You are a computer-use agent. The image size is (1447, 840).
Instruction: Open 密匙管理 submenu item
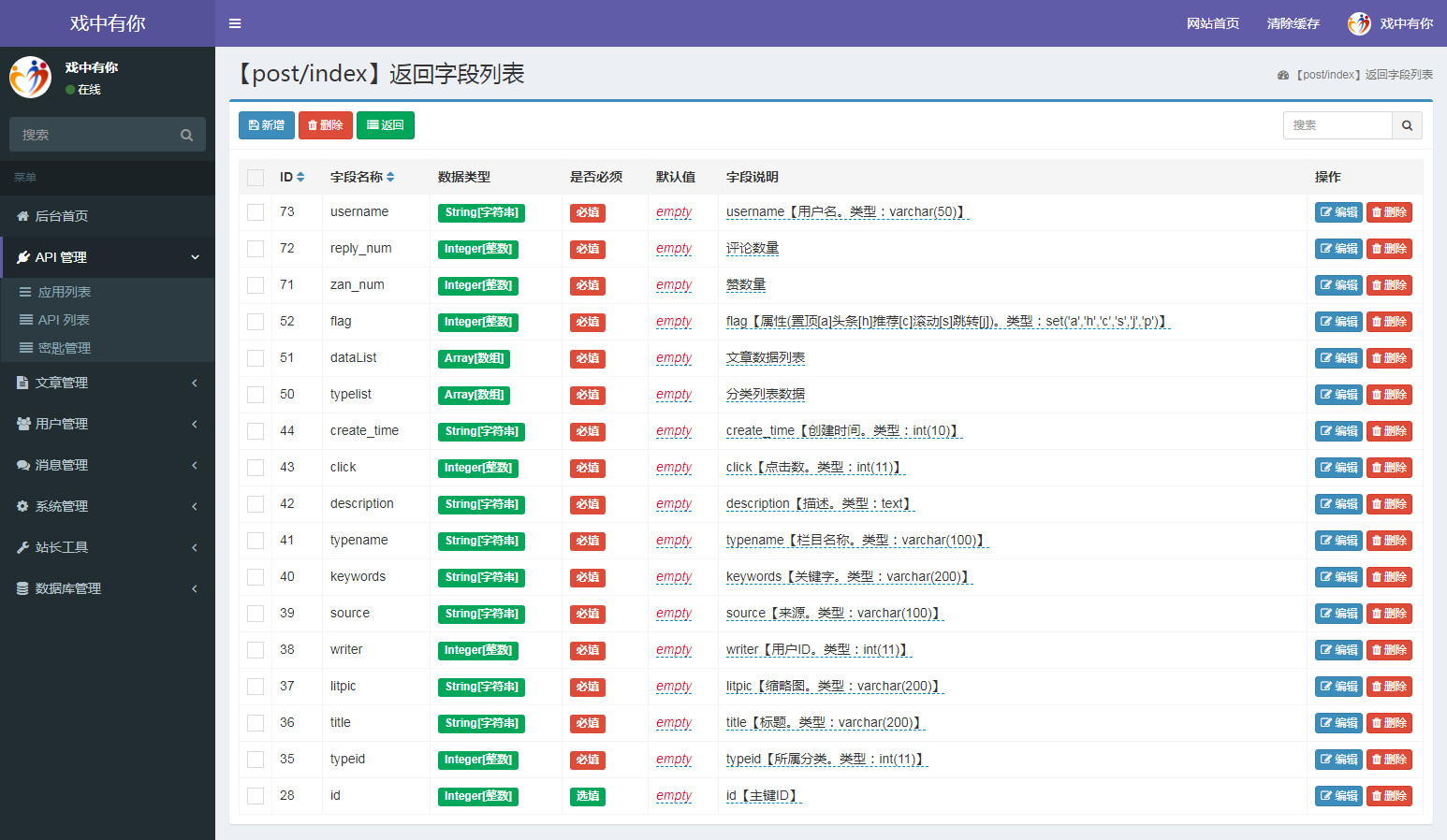[x=108, y=348]
